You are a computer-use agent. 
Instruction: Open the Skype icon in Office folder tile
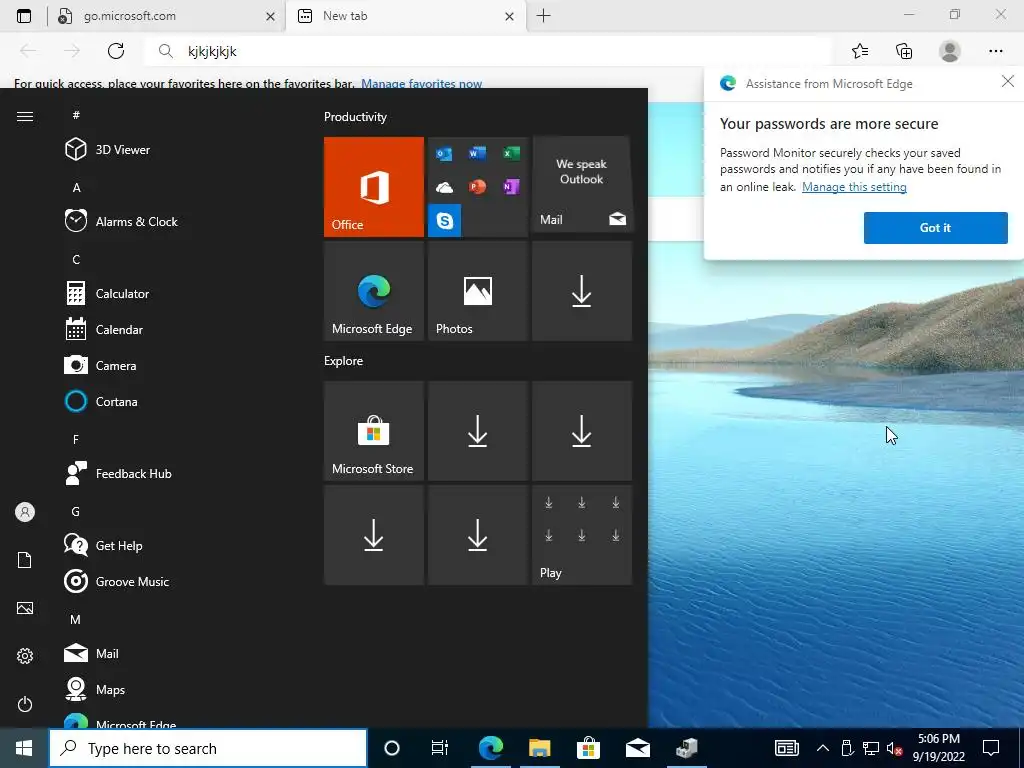(445, 221)
